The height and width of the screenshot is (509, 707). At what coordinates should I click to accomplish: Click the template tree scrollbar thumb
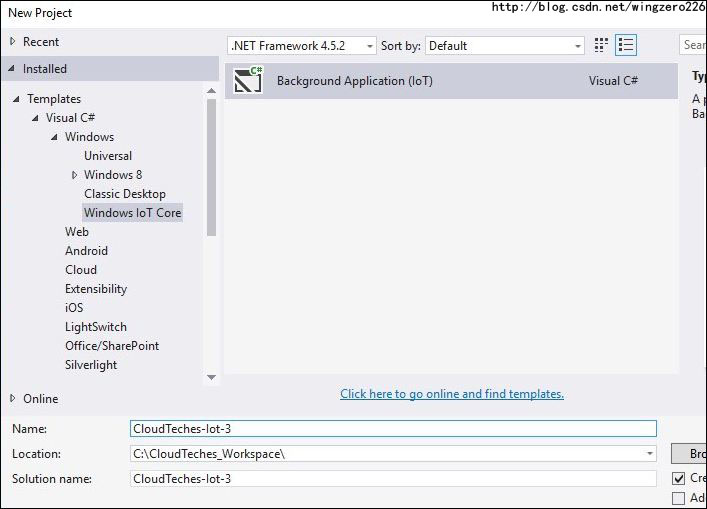tap(211, 167)
